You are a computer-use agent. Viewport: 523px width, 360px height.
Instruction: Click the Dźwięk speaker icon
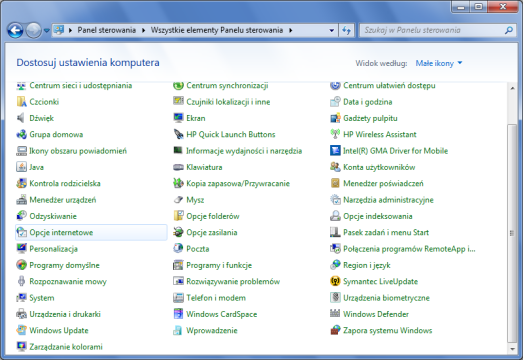click(21, 118)
